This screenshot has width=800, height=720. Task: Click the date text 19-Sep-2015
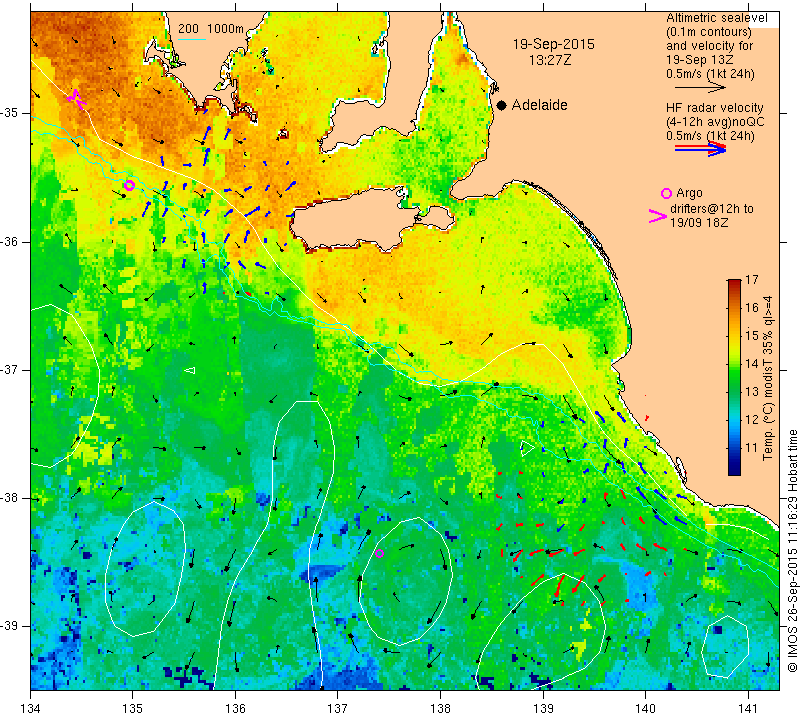coord(554,44)
